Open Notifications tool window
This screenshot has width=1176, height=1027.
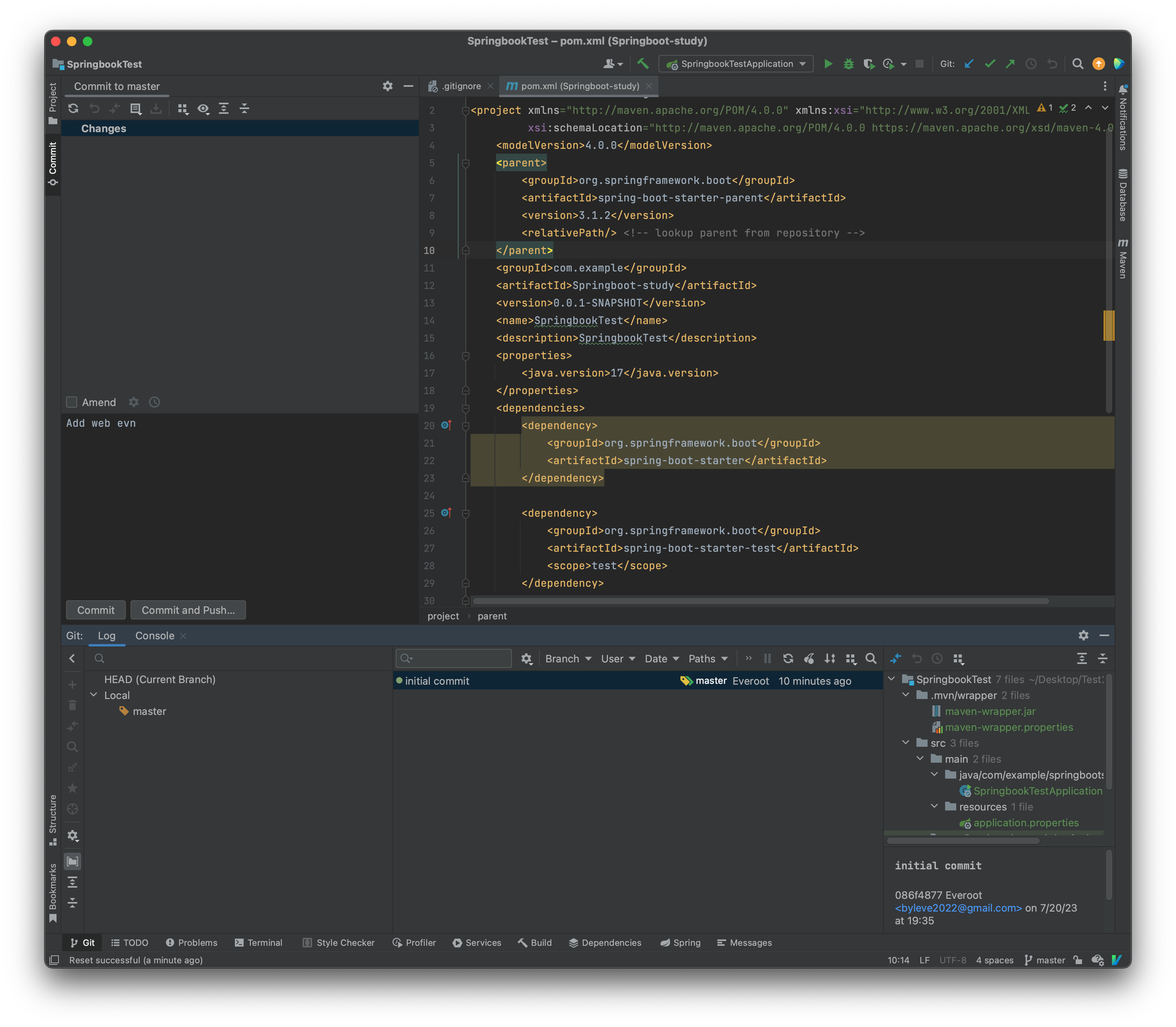(1123, 118)
